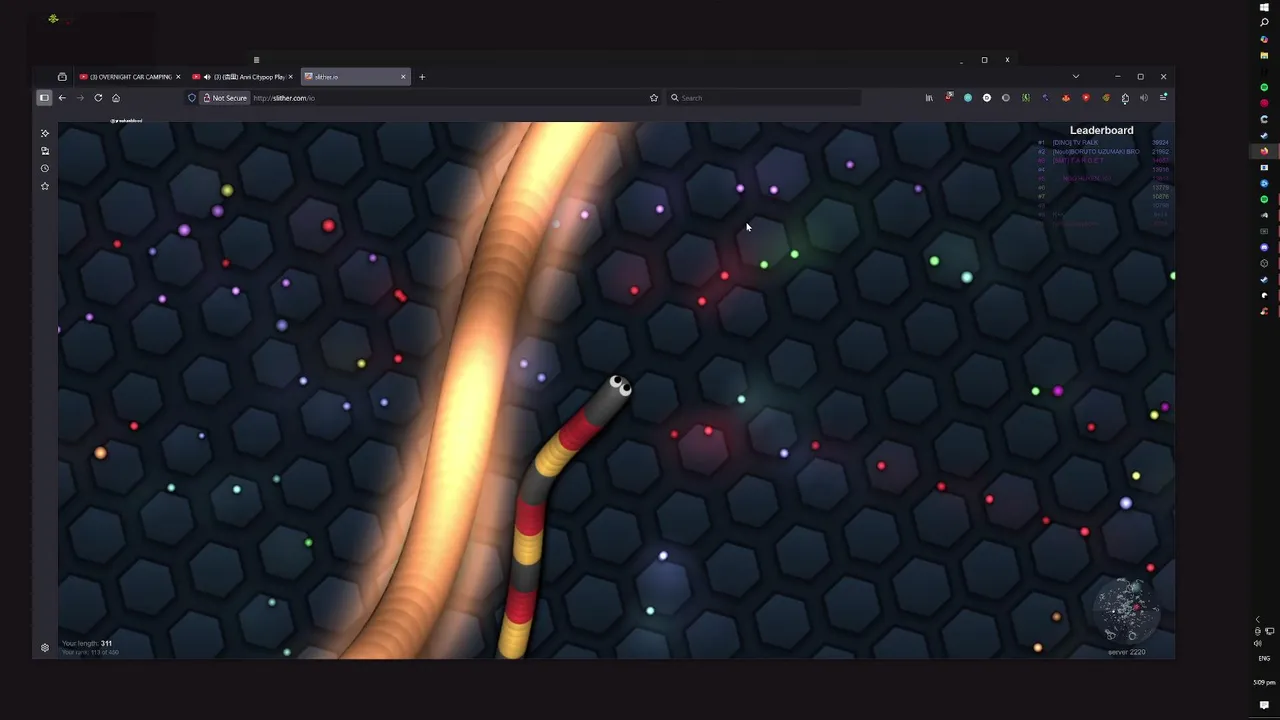
Task: Close the Anri Citypop Play tab
Action: click(x=290, y=77)
